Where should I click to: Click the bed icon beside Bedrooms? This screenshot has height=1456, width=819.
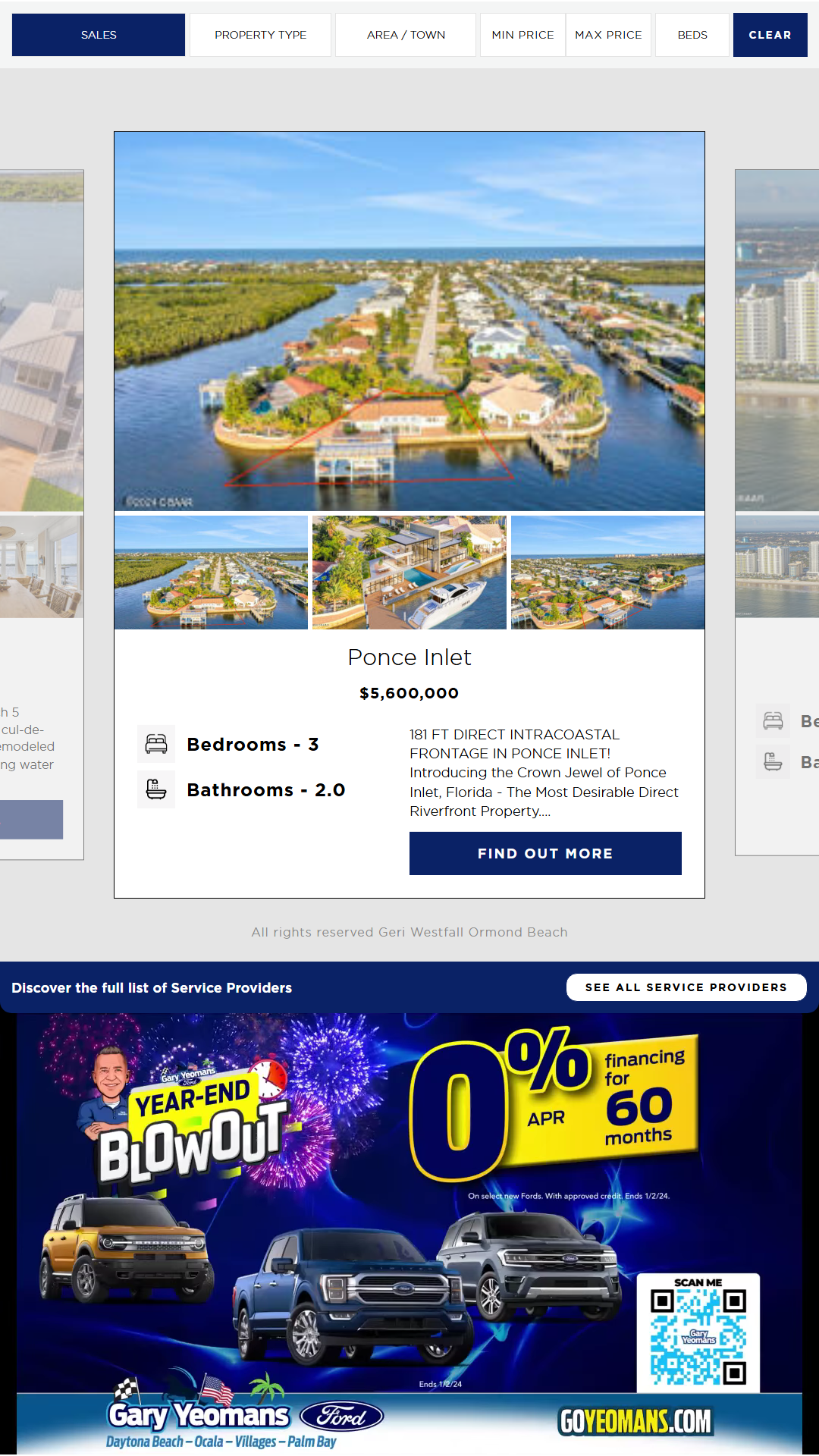click(156, 744)
